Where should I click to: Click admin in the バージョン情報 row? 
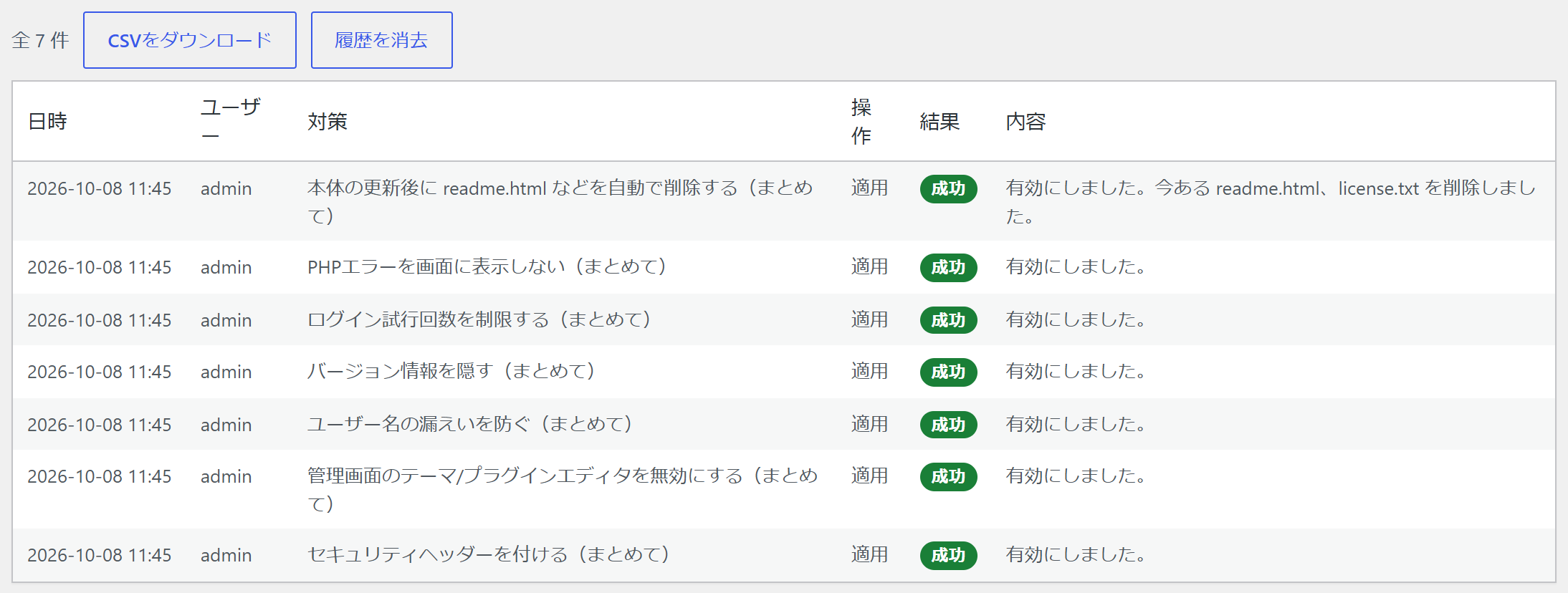click(226, 372)
